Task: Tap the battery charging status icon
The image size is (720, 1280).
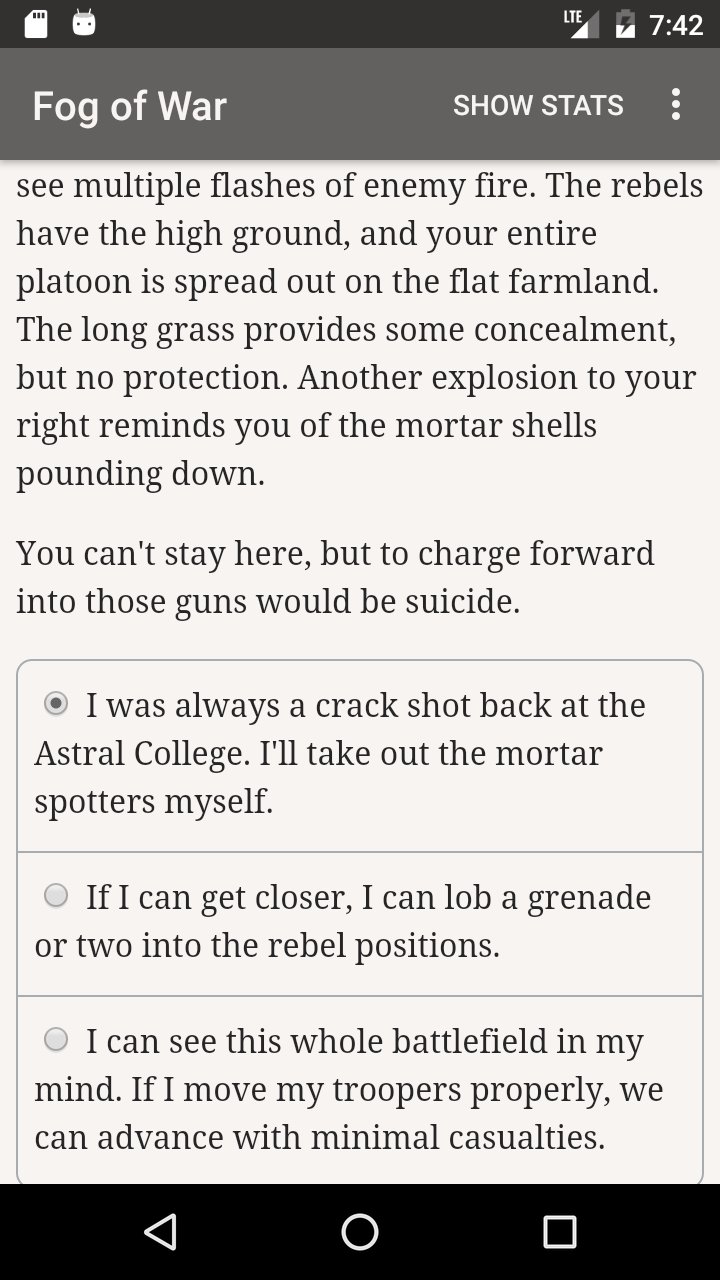Action: pyautogui.click(x=625, y=24)
